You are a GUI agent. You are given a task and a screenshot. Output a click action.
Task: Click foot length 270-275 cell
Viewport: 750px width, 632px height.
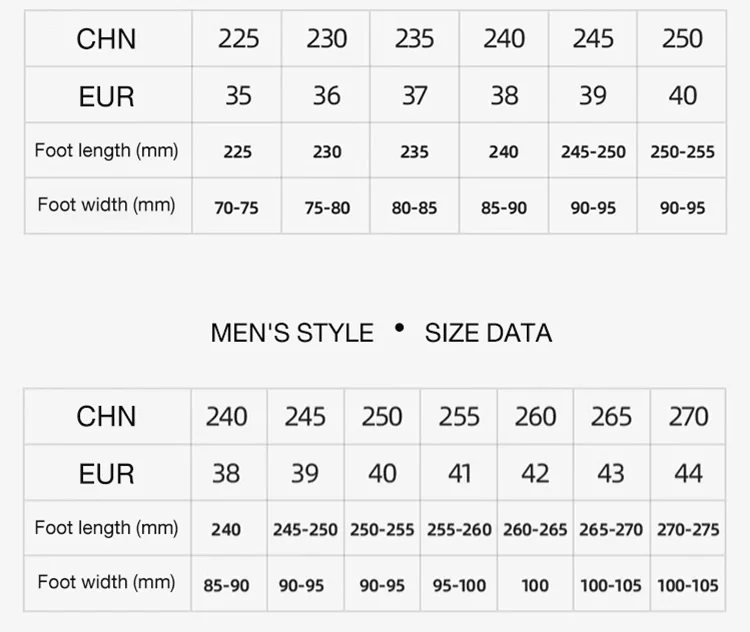tap(688, 530)
